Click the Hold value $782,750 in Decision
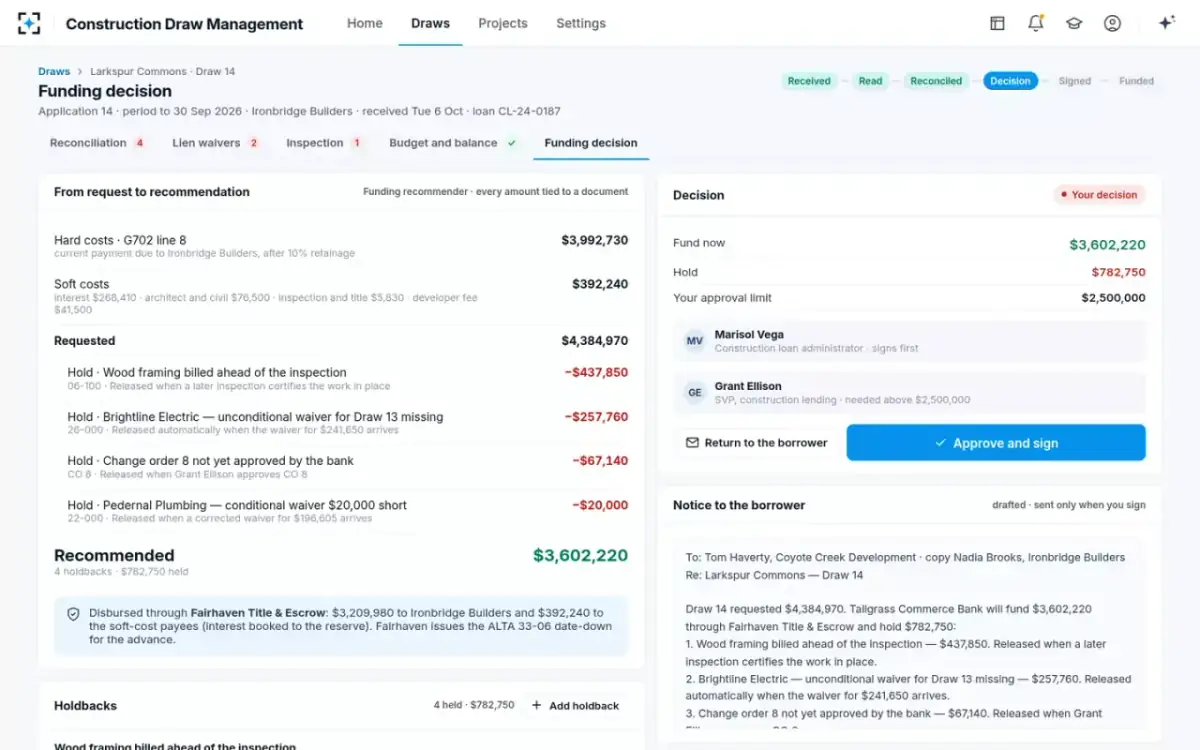 click(x=1119, y=272)
